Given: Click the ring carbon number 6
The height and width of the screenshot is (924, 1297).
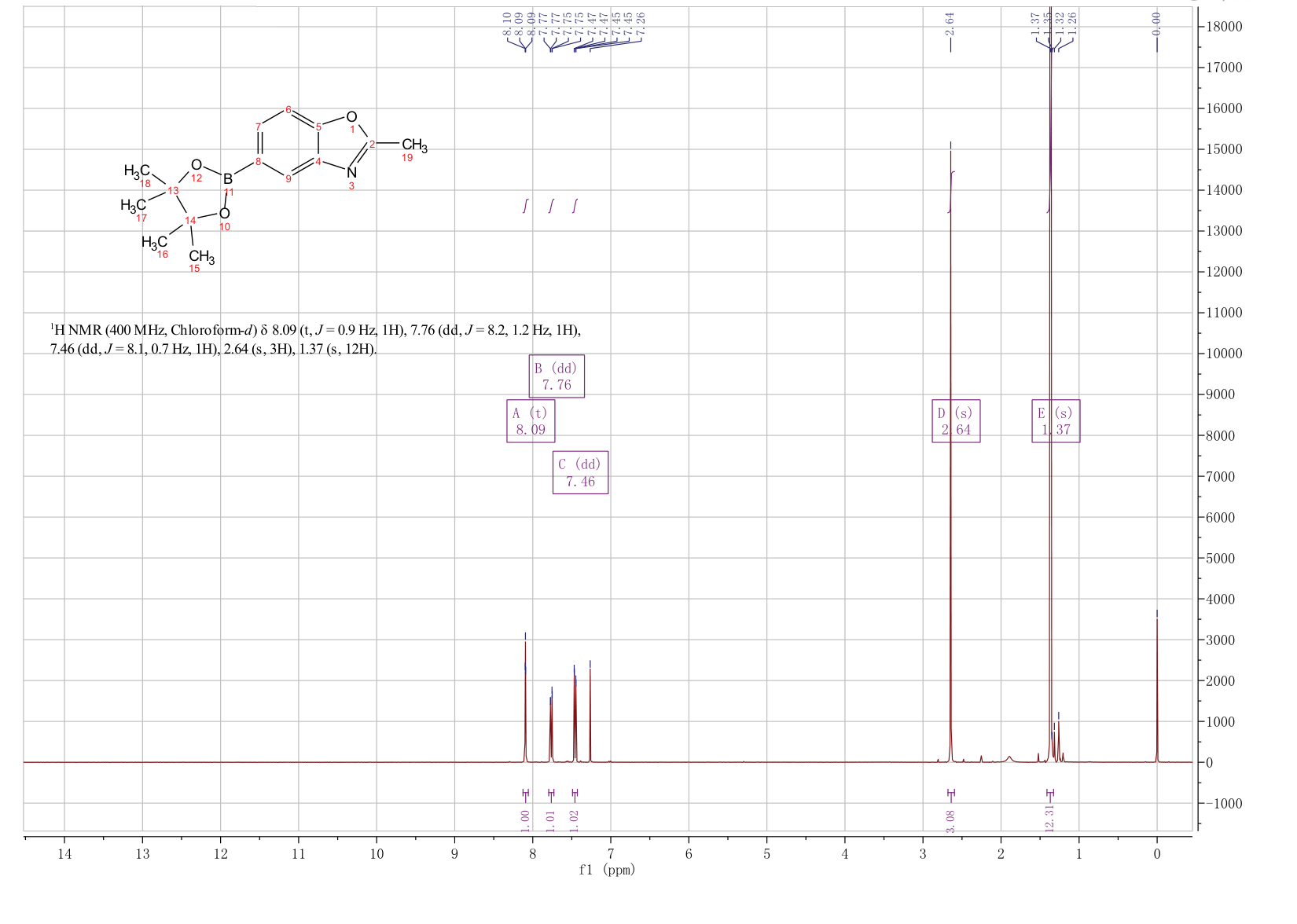Looking at the screenshot, I should point(288,109).
